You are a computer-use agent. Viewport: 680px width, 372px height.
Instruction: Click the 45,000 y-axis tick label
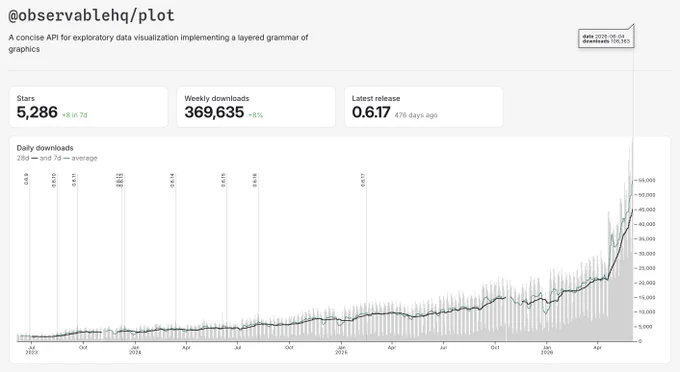647,209
